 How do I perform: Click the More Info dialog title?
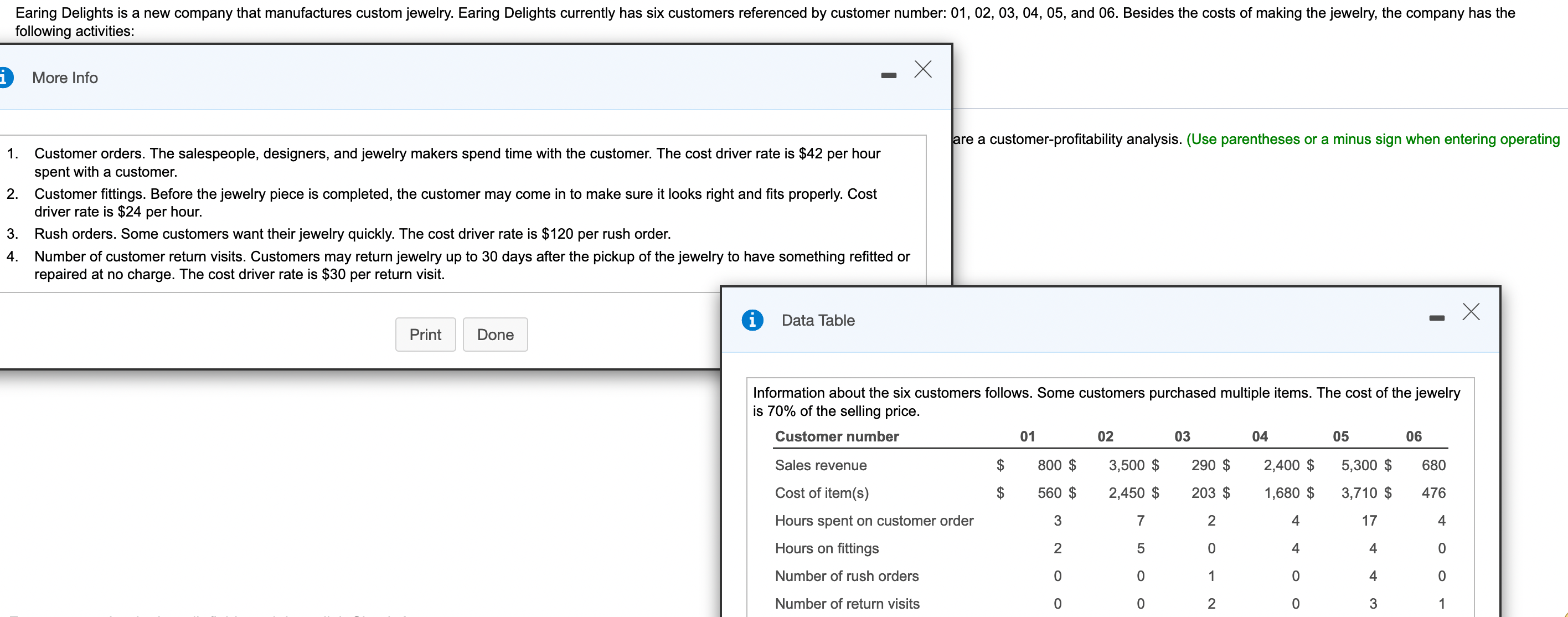coord(65,78)
